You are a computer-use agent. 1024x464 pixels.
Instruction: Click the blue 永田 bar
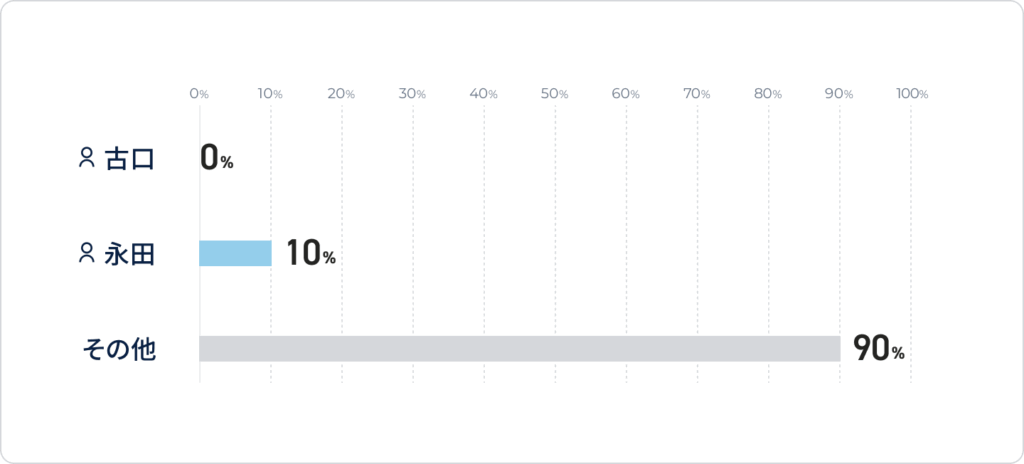click(x=235, y=254)
